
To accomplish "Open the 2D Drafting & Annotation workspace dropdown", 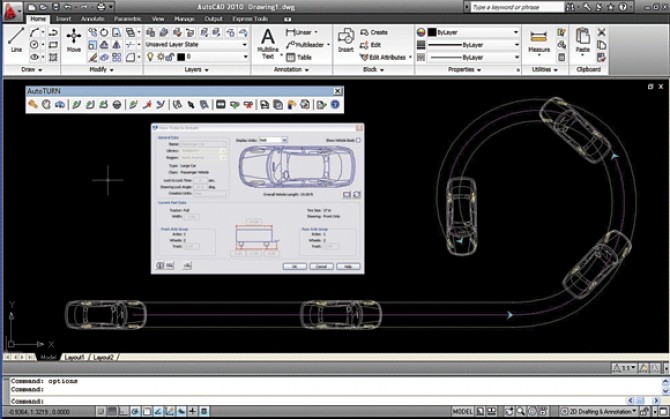I will [x=599, y=411].
